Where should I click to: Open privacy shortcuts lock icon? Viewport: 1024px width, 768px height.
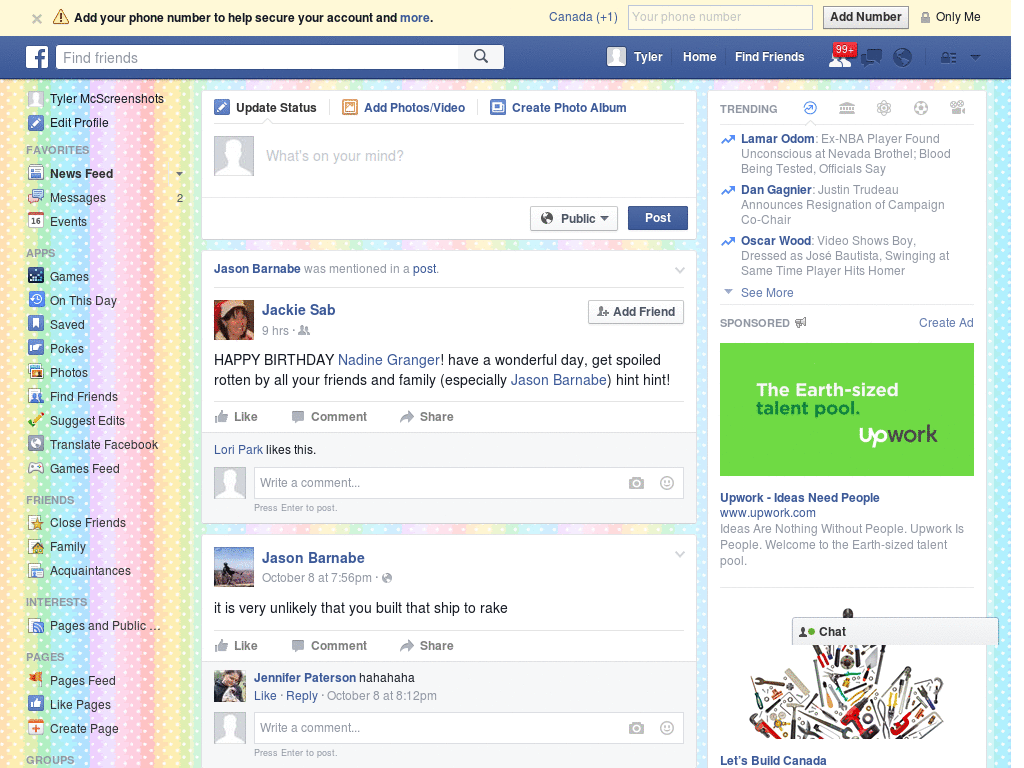948,57
